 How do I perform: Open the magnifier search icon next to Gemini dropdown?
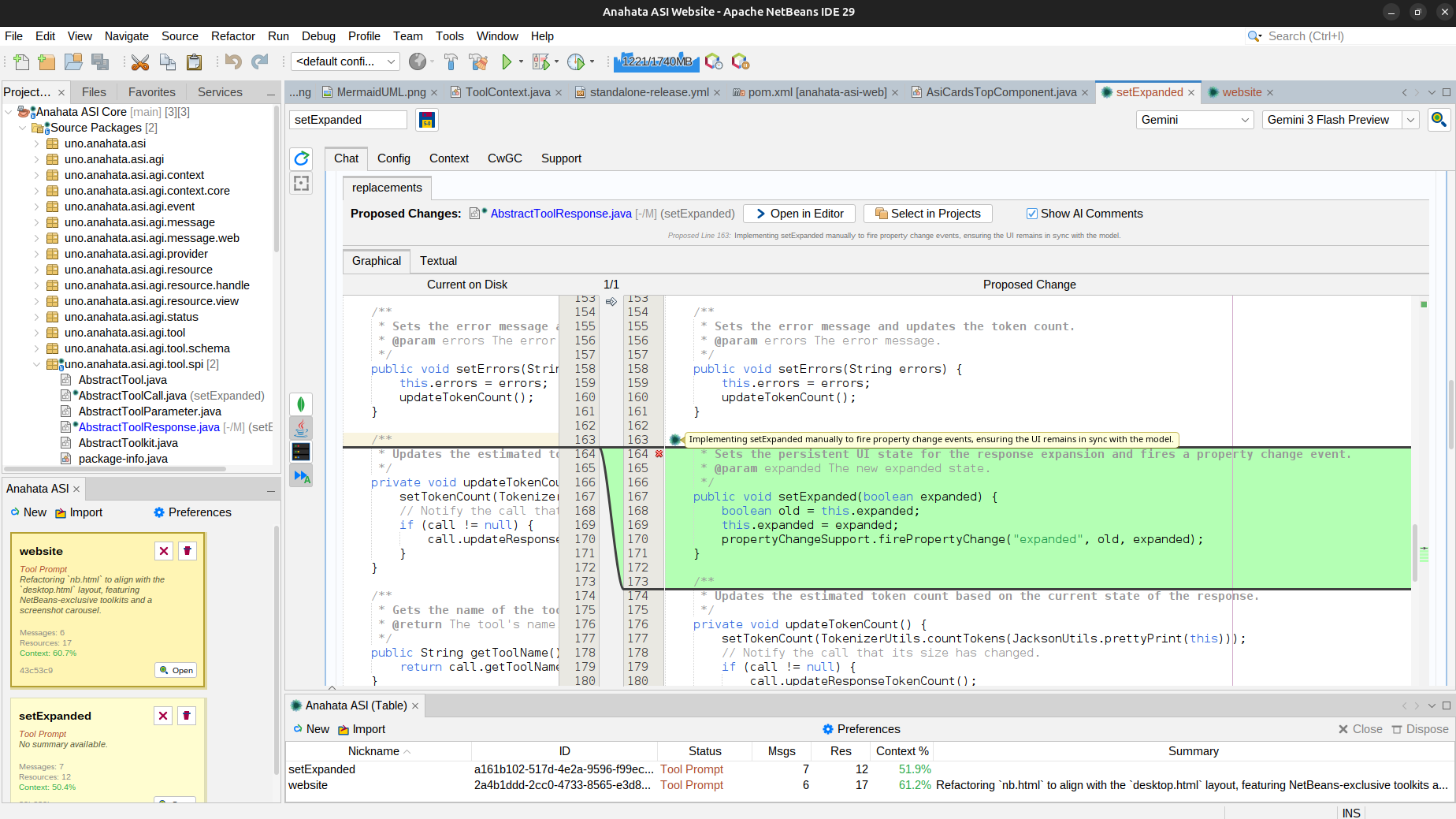[x=1439, y=120]
